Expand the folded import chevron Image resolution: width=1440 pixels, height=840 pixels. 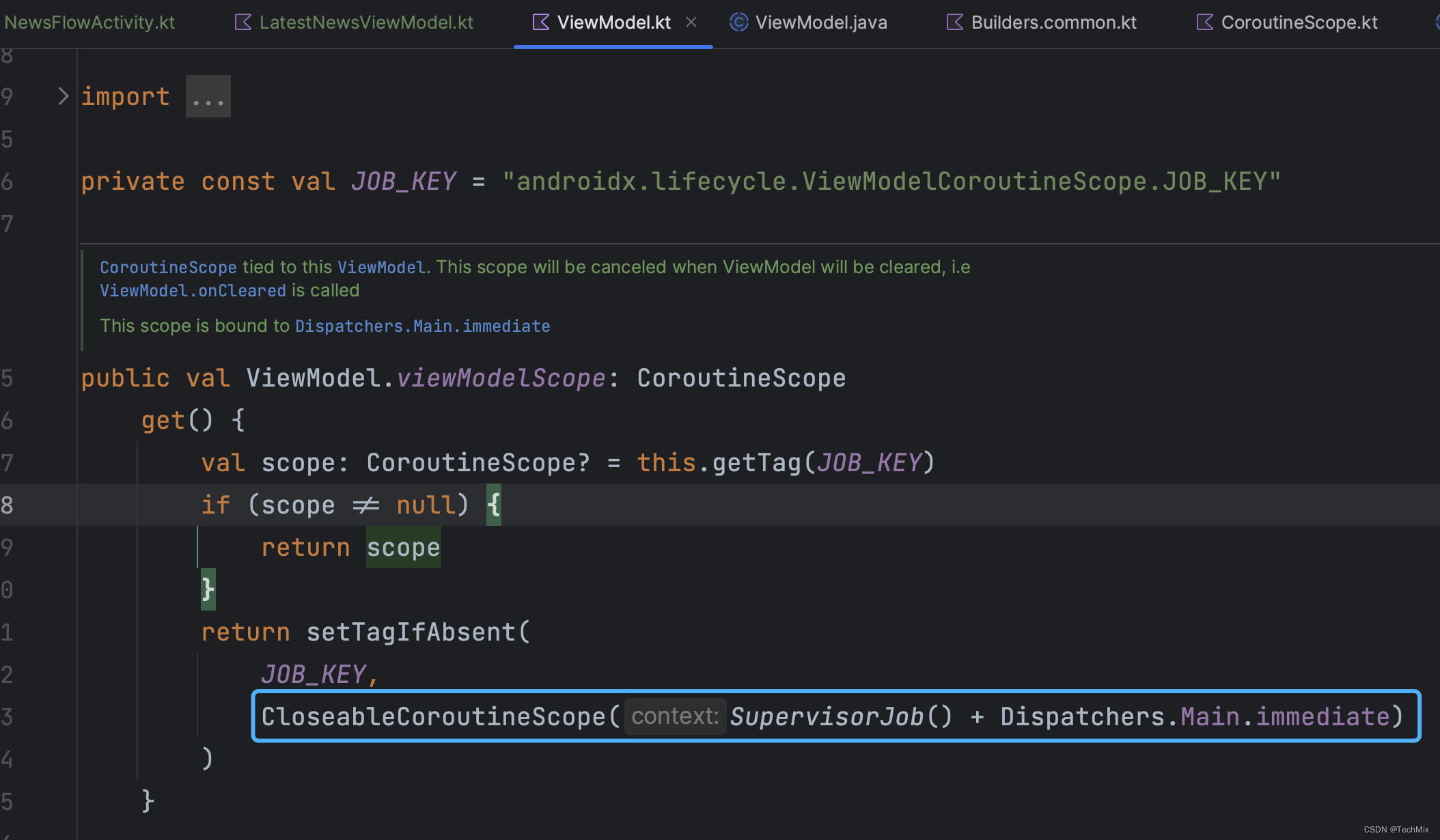63,96
